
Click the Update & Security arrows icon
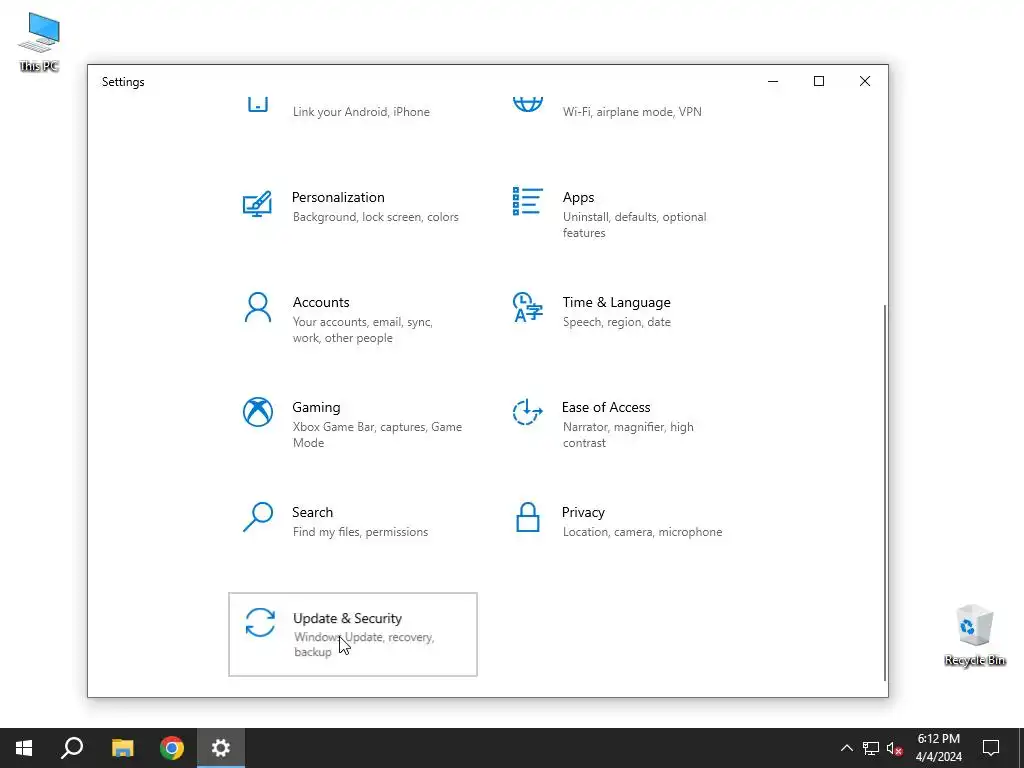click(260, 622)
